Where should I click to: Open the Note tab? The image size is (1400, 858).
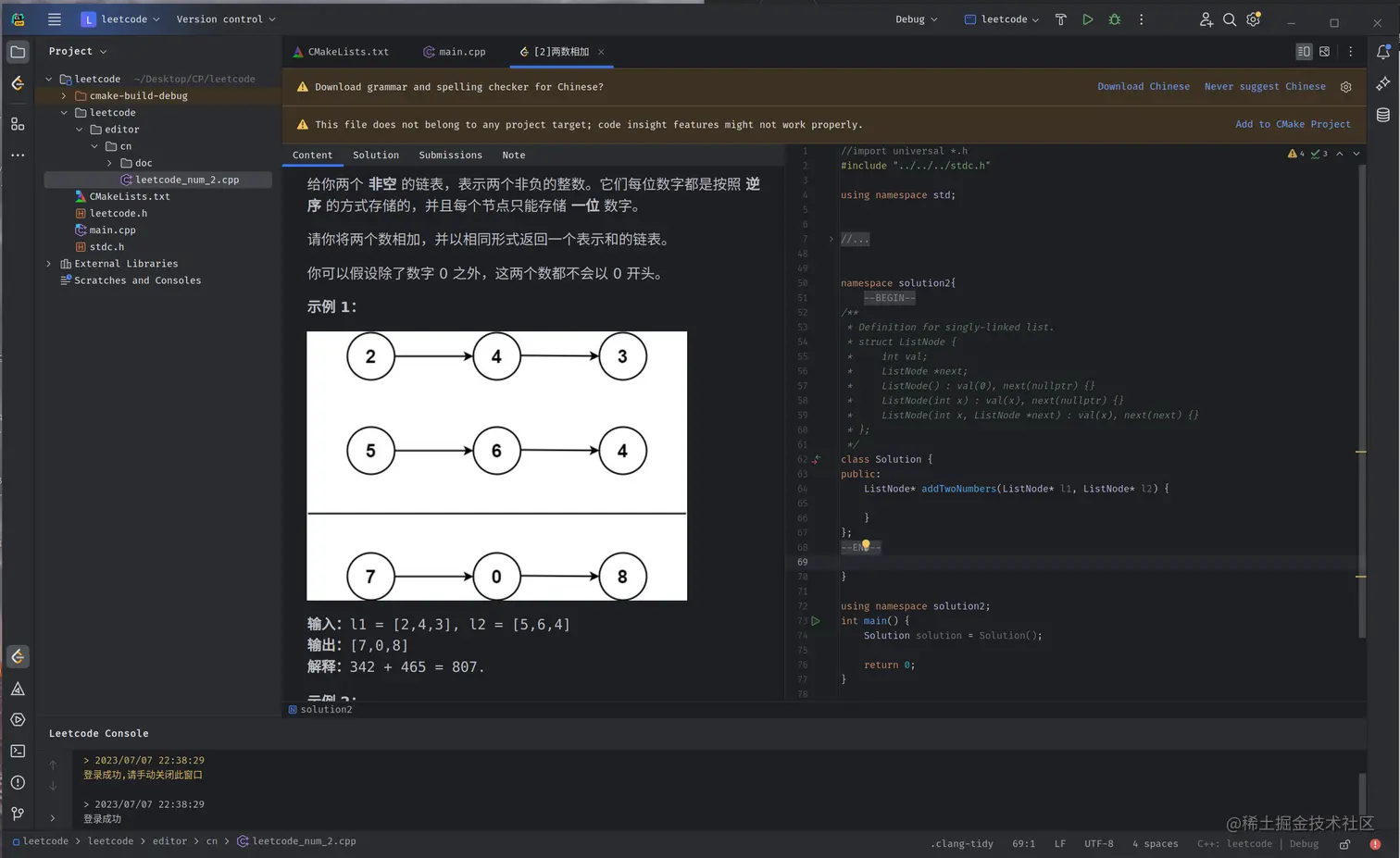[514, 155]
